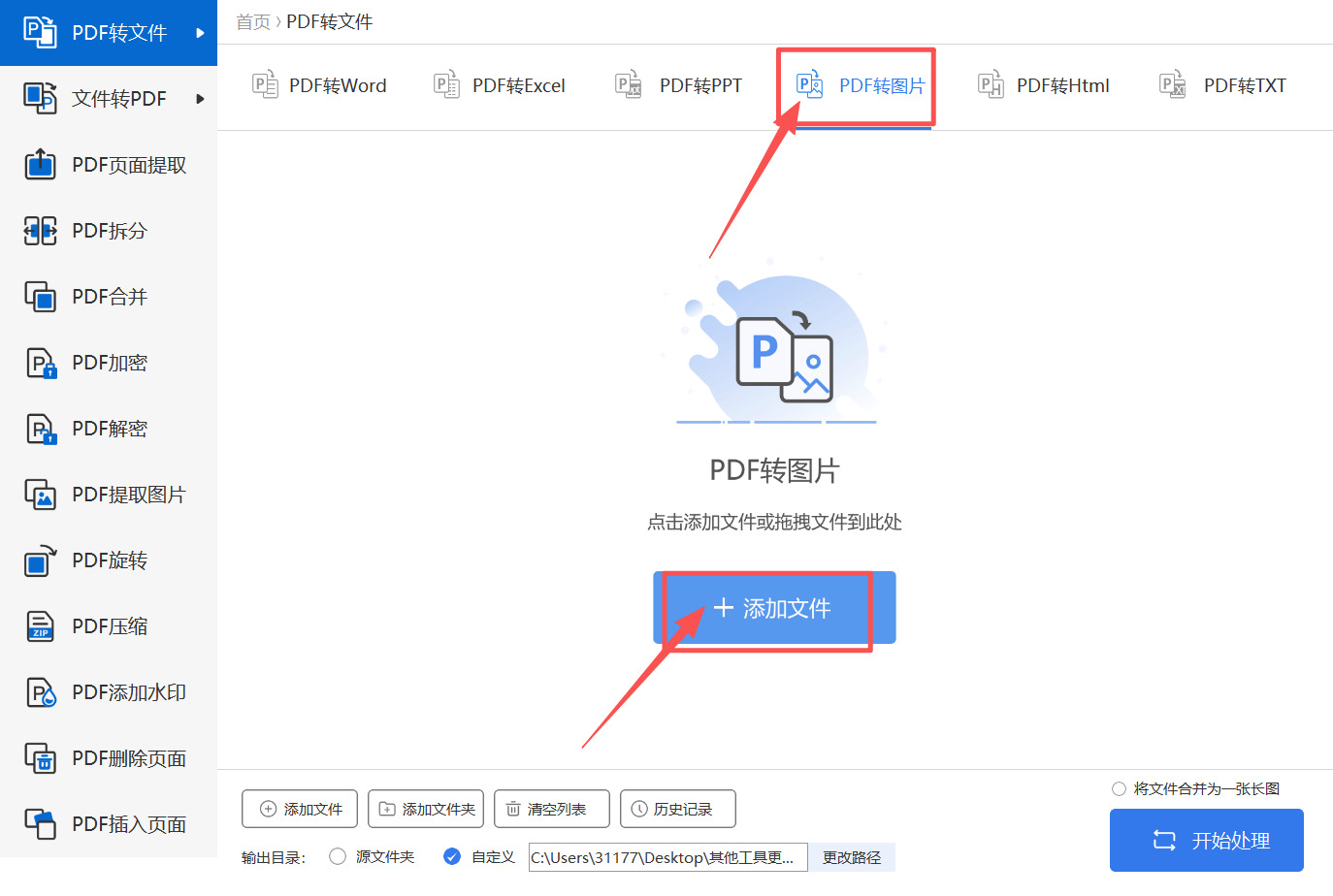Click the 输出目录 label
1333x896 pixels.
[x=274, y=857]
